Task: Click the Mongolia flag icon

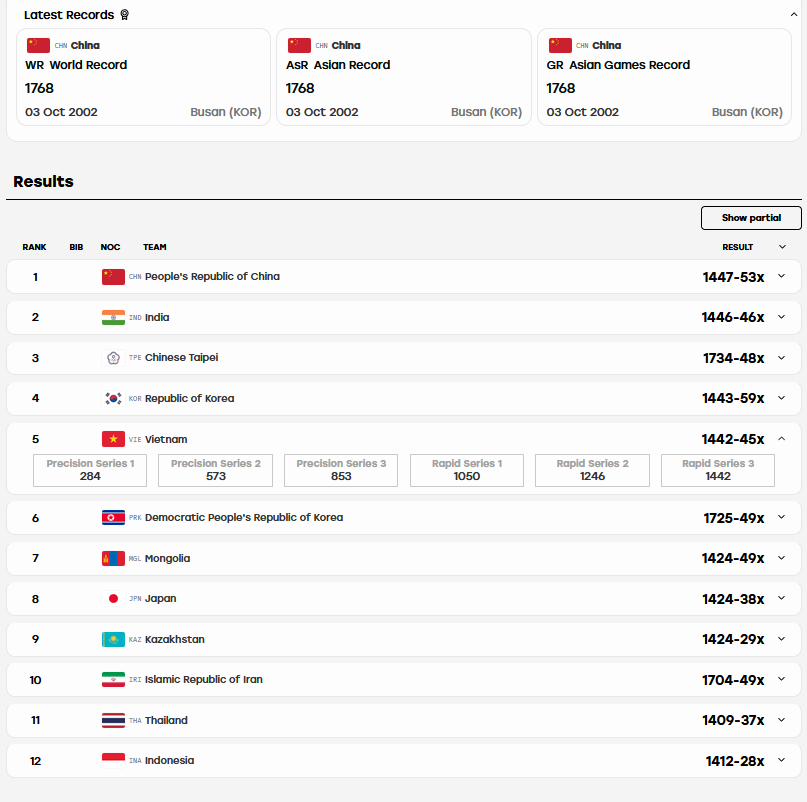Action: click(x=113, y=558)
